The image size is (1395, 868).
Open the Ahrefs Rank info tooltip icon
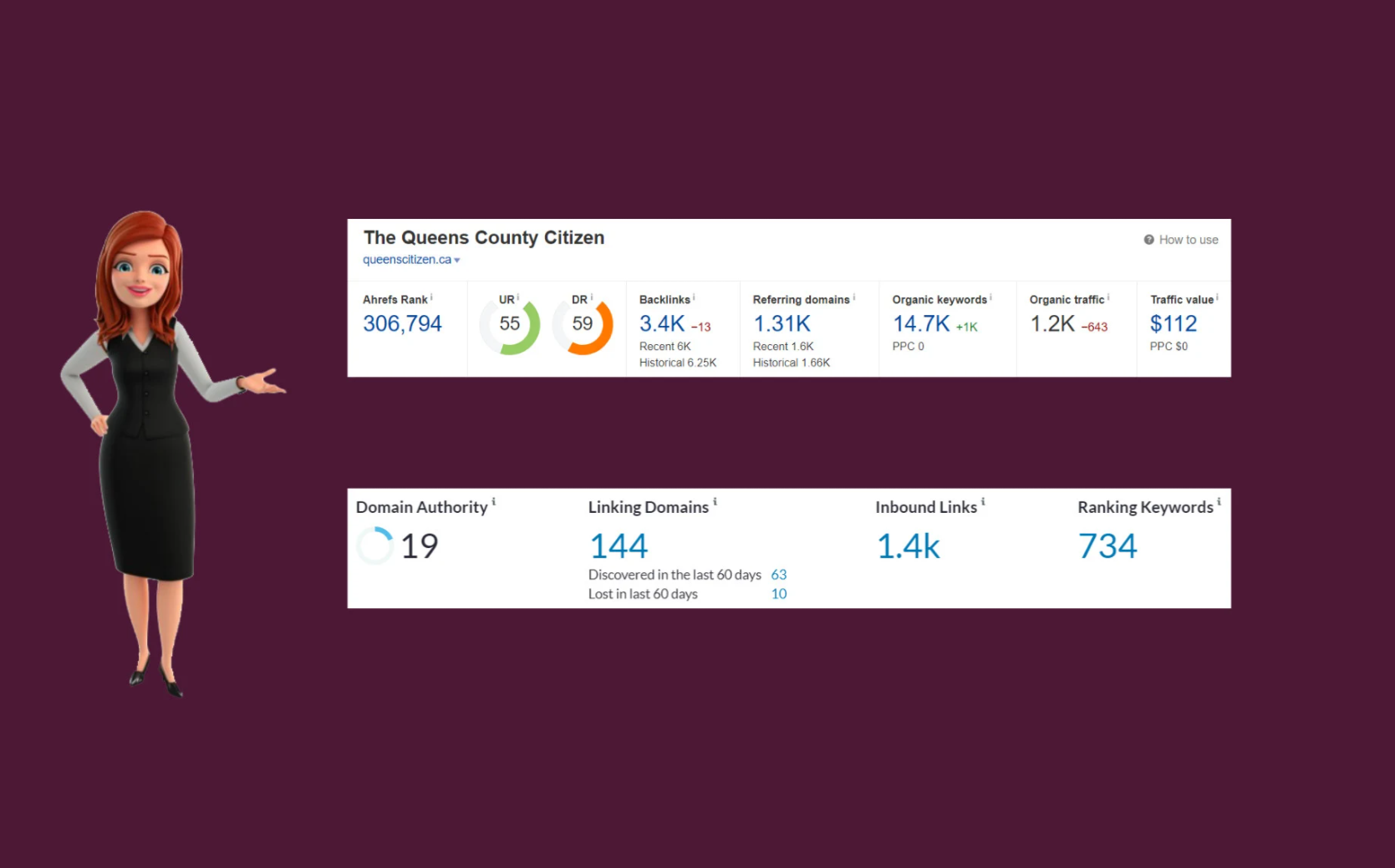(432, 296)
